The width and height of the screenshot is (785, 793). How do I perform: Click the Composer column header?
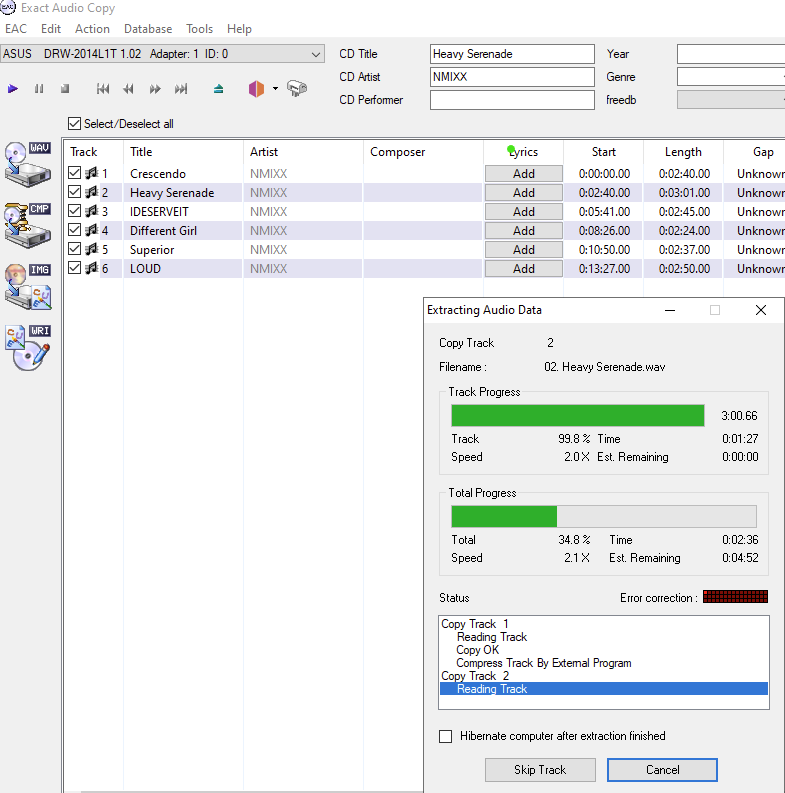click(423, 152)
